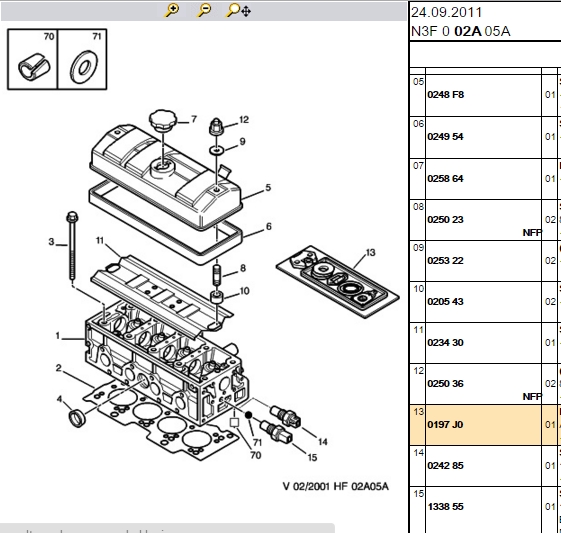Select part number 0234 30
Image resolution: width=561 pixels, height=533 pixels.
[445, 343]
